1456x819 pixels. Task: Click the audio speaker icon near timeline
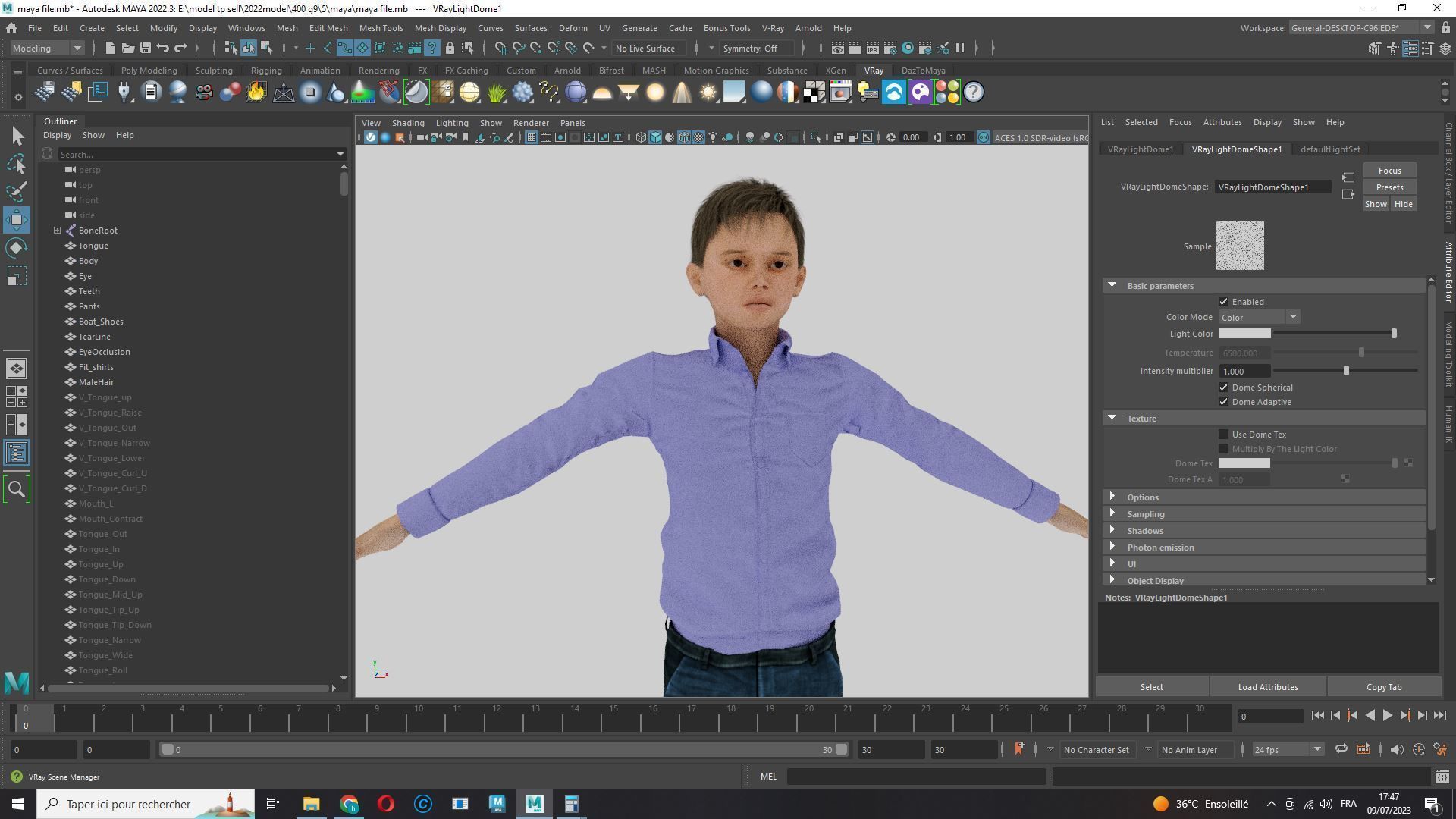coord(1396,749)
